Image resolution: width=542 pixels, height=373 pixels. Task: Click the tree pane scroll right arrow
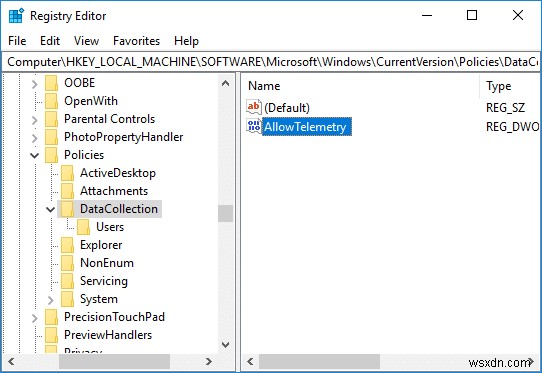pyautogui.click(x=208, y=362)
